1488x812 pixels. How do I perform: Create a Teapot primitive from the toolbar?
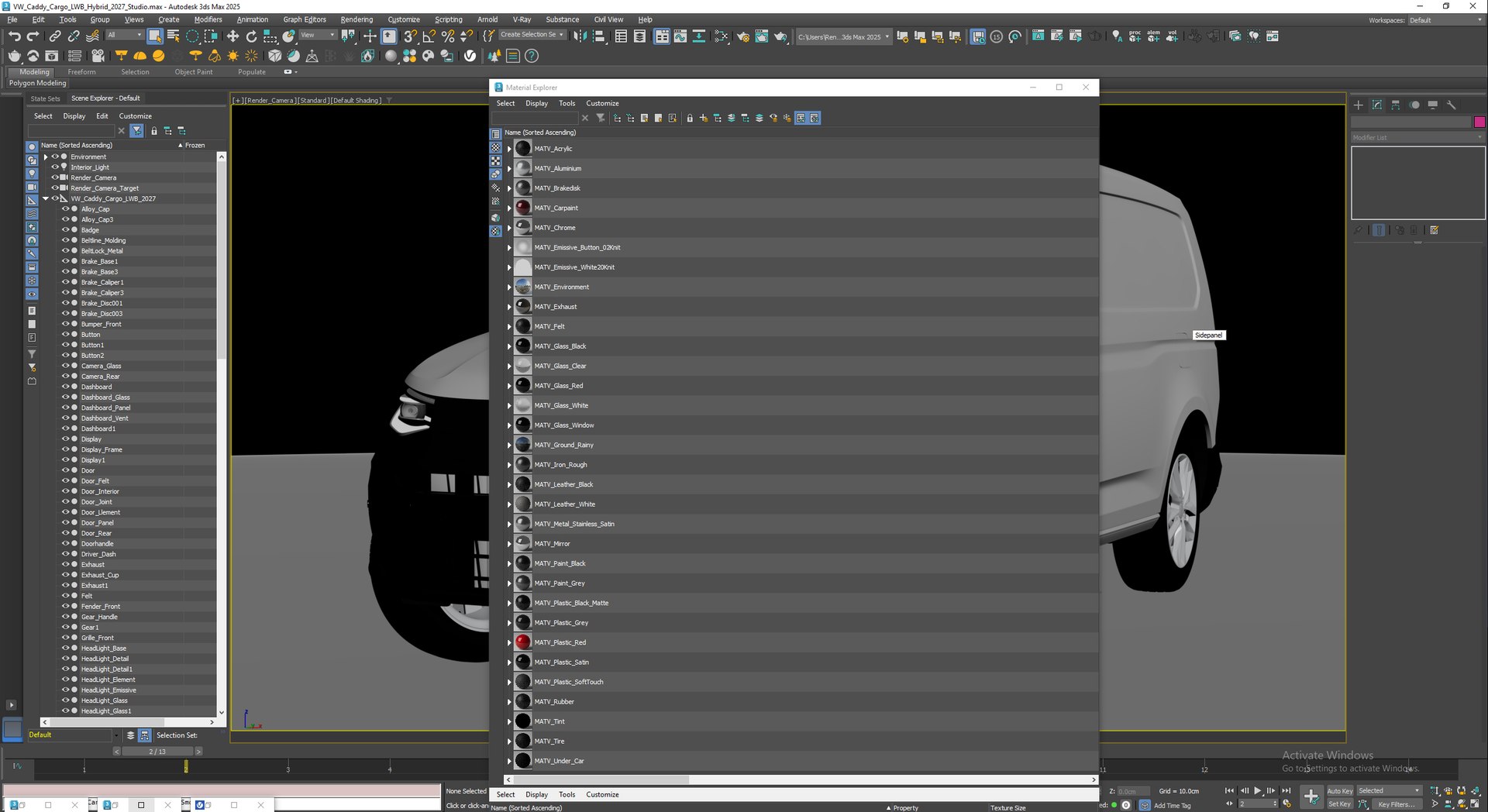14,56
